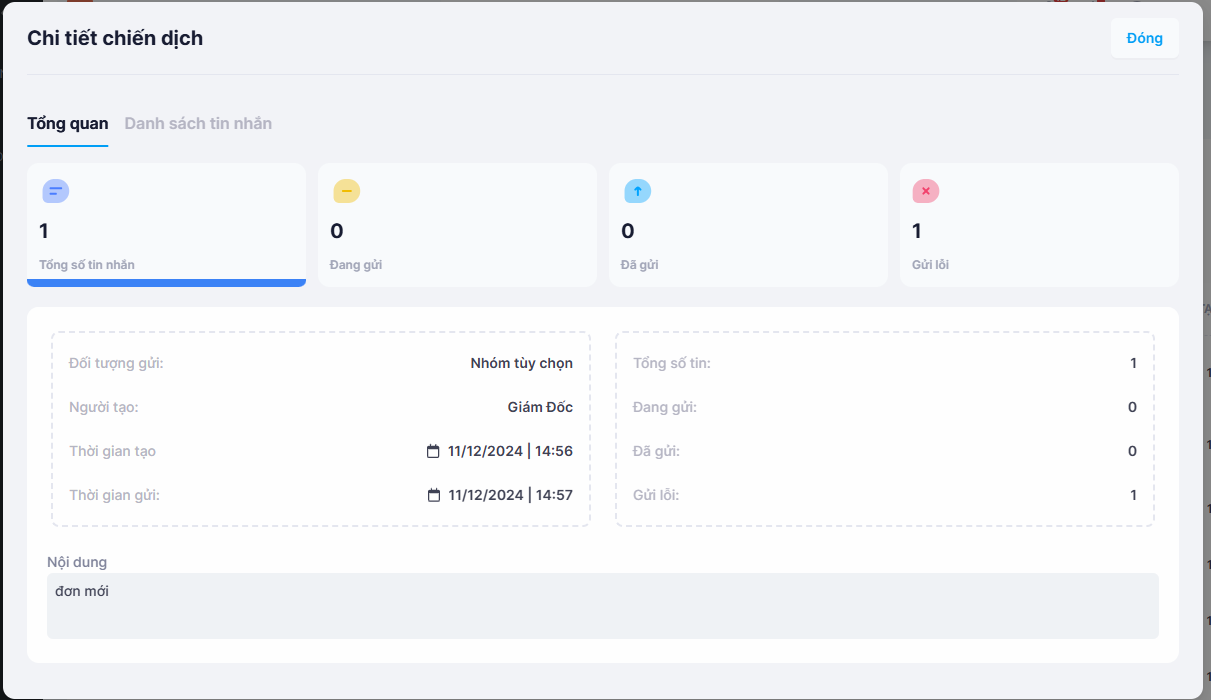Click the blue message icon for total messages
Viewport: 1211px width, 700px height.
55,191
